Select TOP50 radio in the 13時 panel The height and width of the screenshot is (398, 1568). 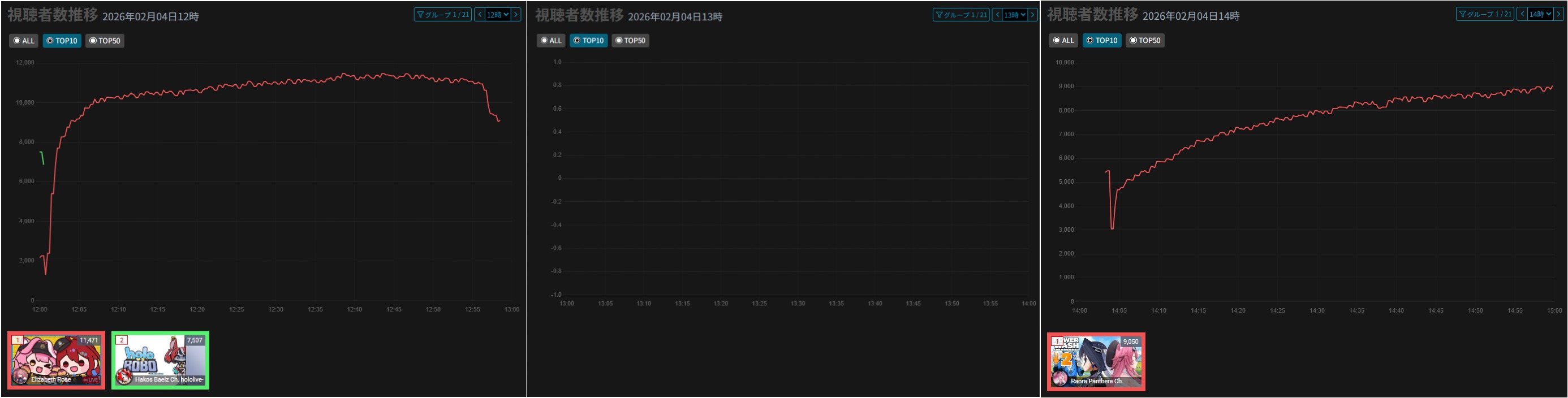[630, 41]
